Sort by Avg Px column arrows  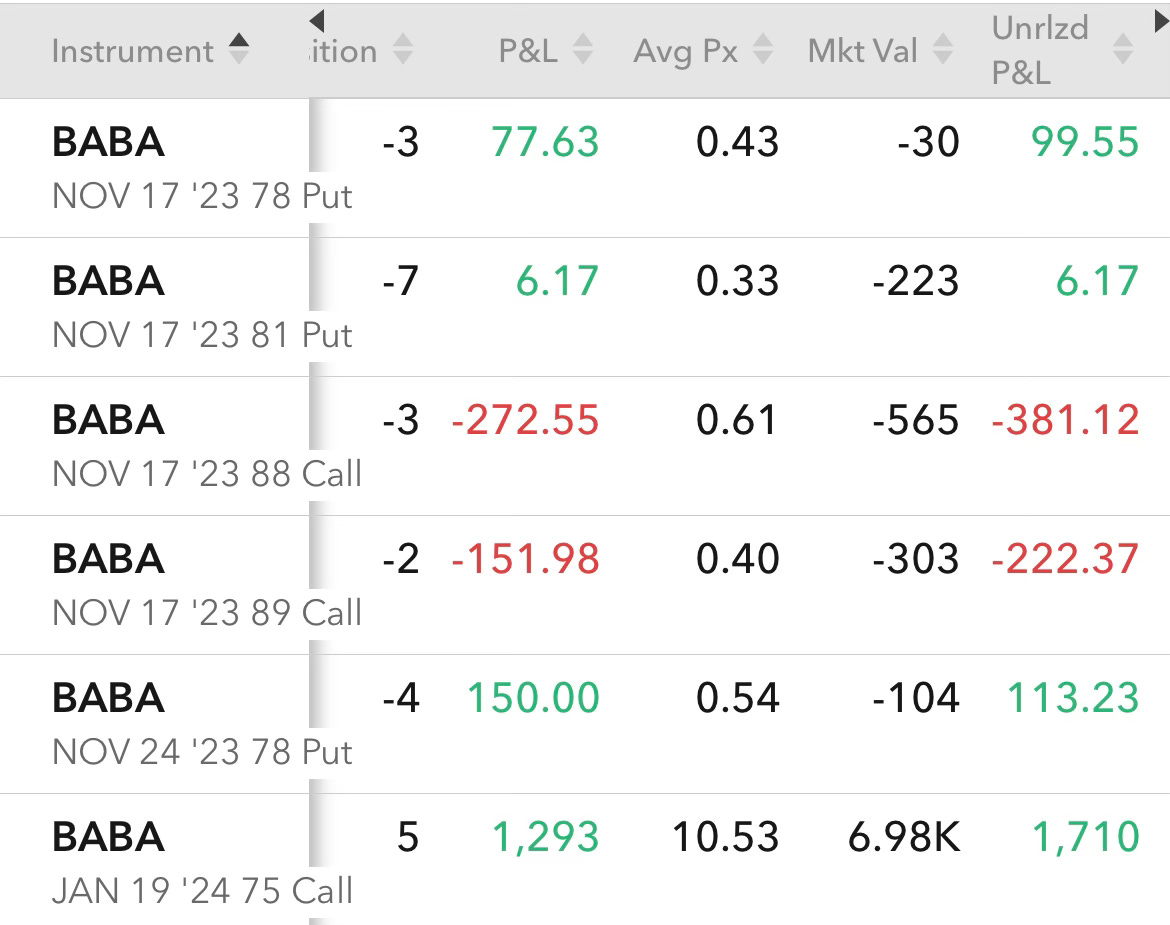(x=763, y=49)
